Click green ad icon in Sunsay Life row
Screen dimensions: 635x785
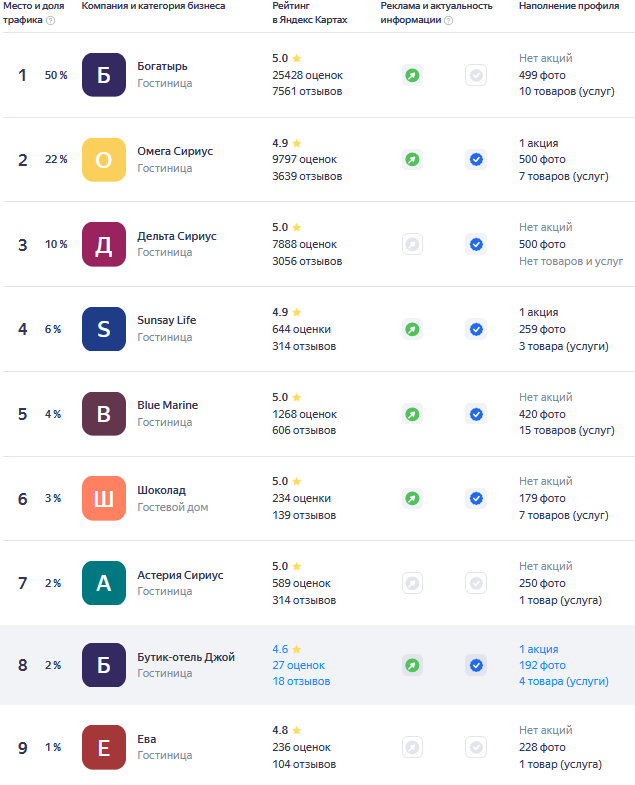pos(412,329)
